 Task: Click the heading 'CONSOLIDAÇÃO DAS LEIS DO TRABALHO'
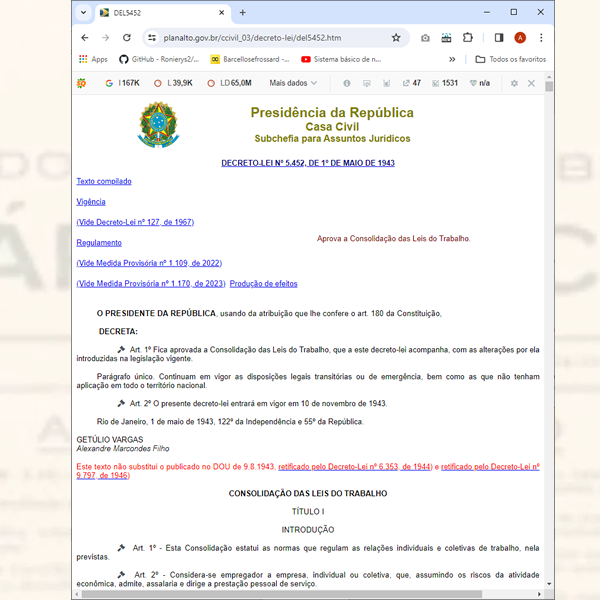tap(308, 494)
